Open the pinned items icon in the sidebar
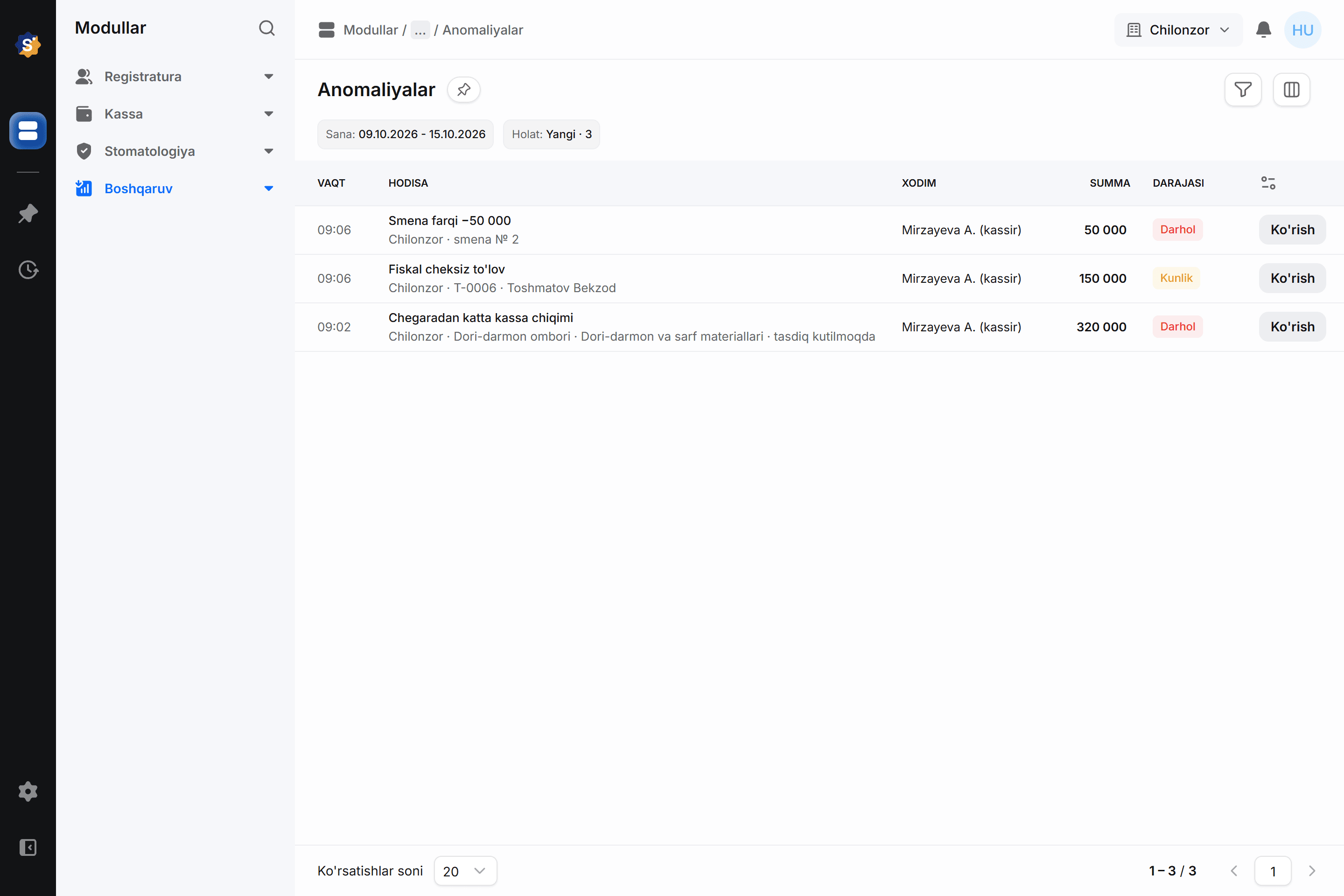 (28, 214)
